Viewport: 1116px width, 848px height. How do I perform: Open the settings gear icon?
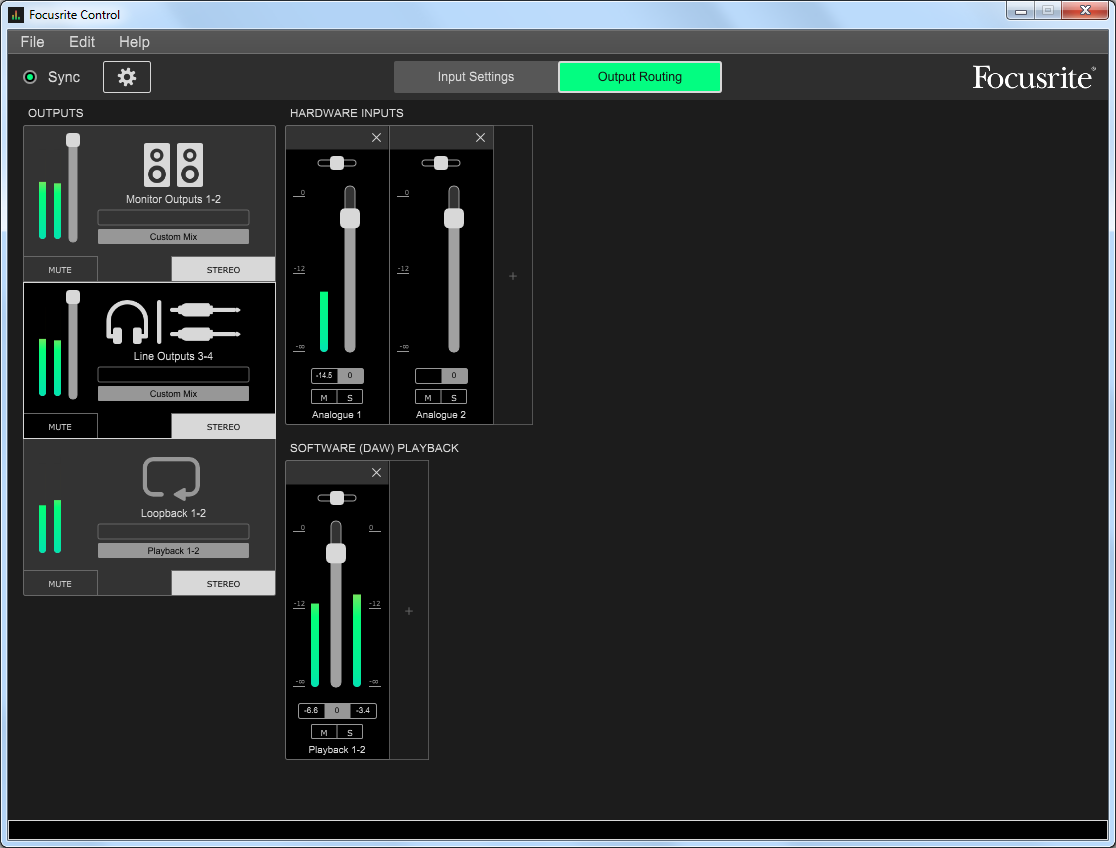pos(127,77)
